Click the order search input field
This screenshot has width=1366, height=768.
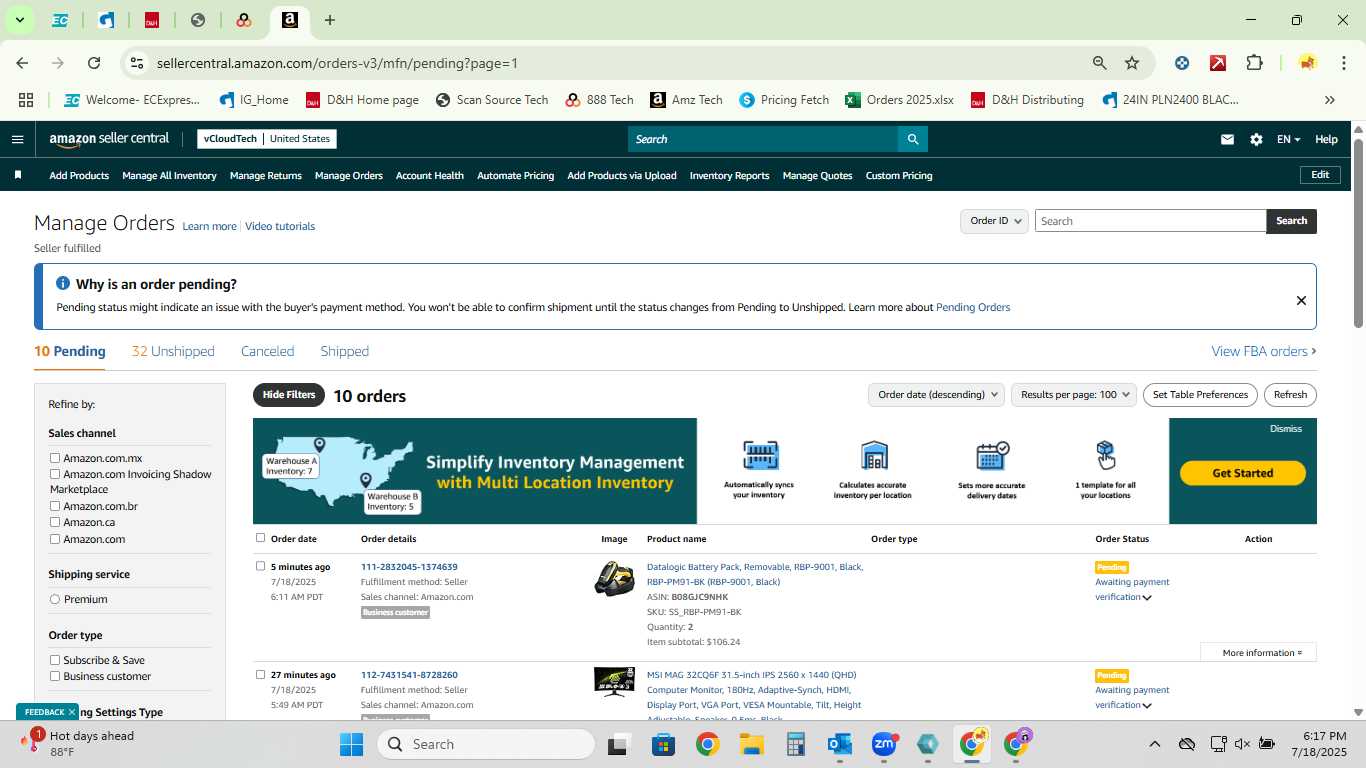(x=1150, y=221)
